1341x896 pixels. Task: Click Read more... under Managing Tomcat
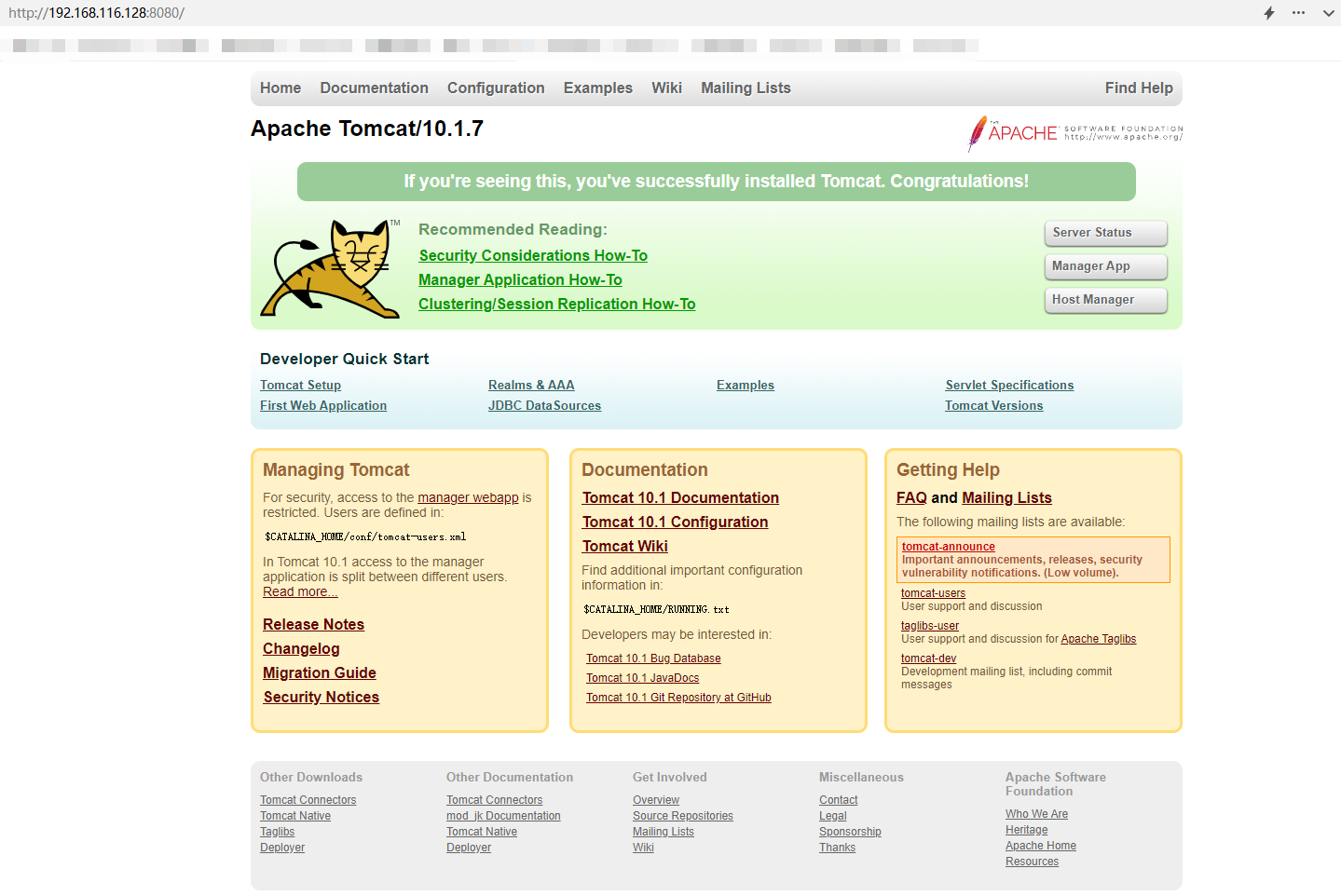pyautogui.click(x=300, y=591)
